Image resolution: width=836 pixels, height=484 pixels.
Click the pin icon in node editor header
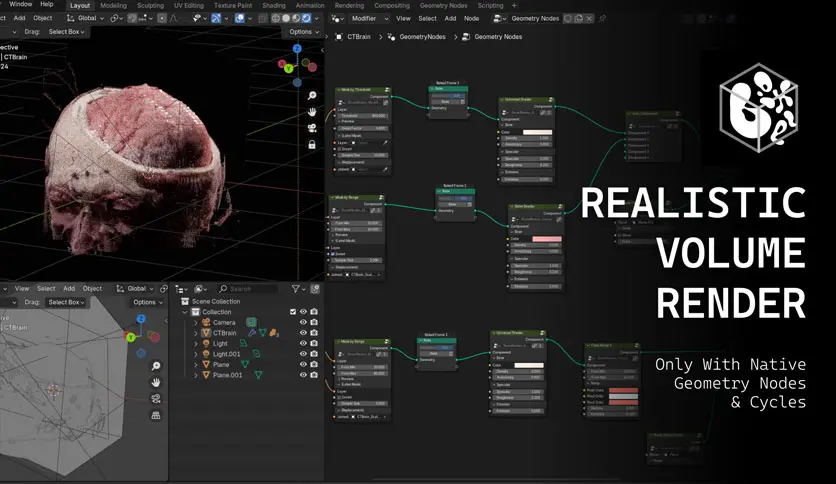click(x=602, y=18)
